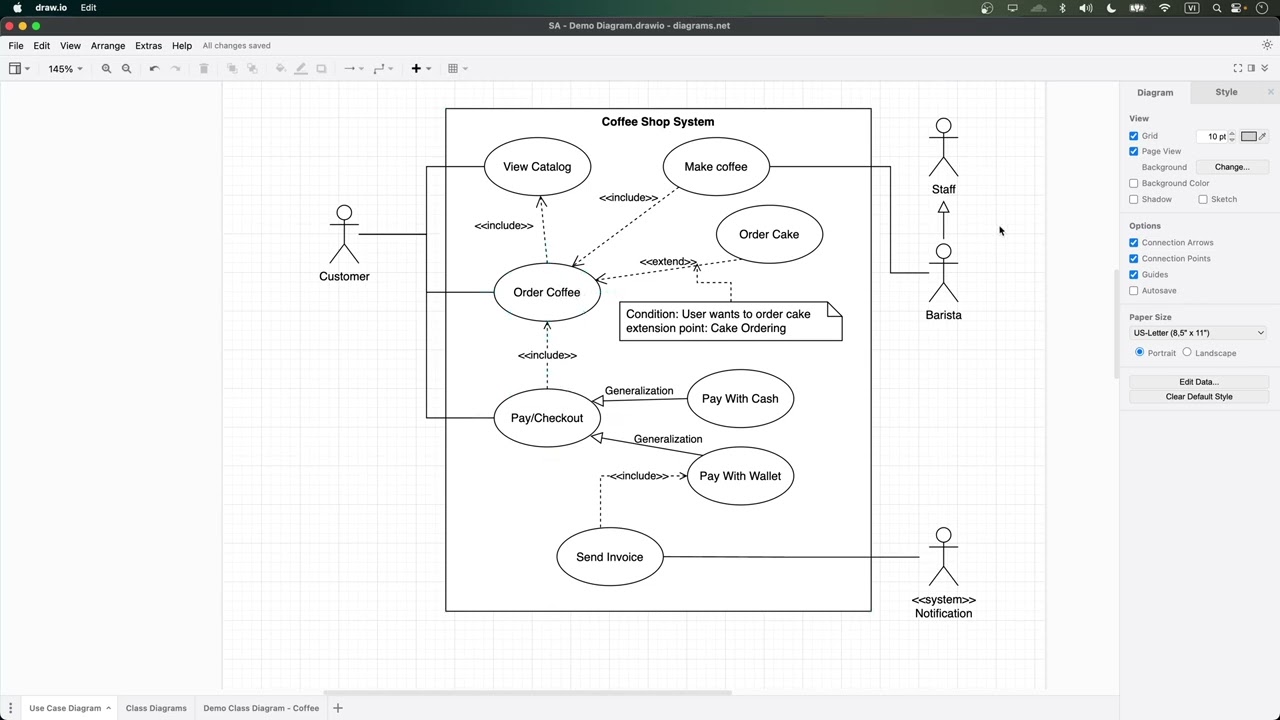Toggle dark mode with the sun icon
Screen dimensions: 1280x720
point(1267,45)
